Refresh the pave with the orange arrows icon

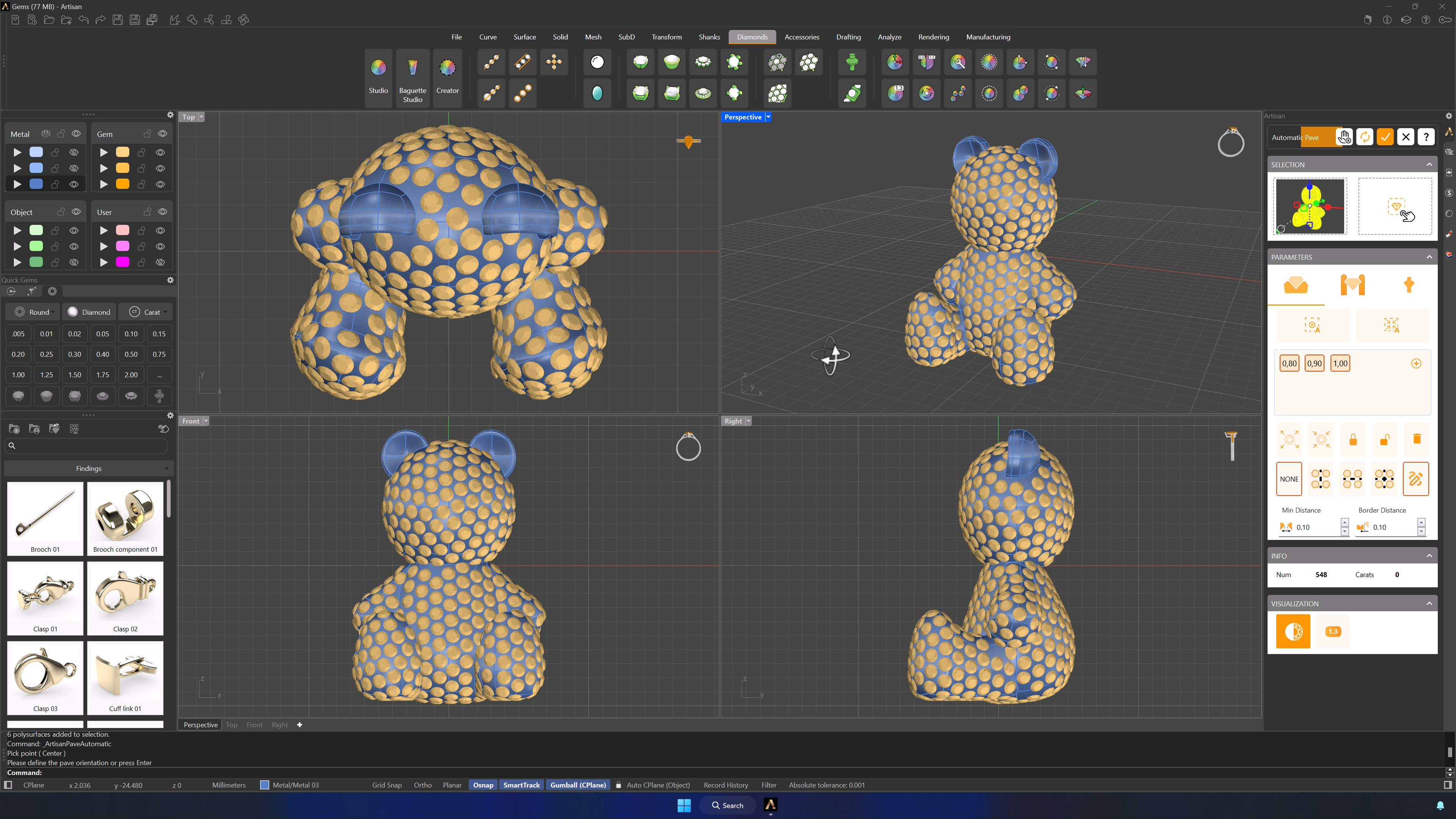pyautogui.click(x=1365, y=137)
